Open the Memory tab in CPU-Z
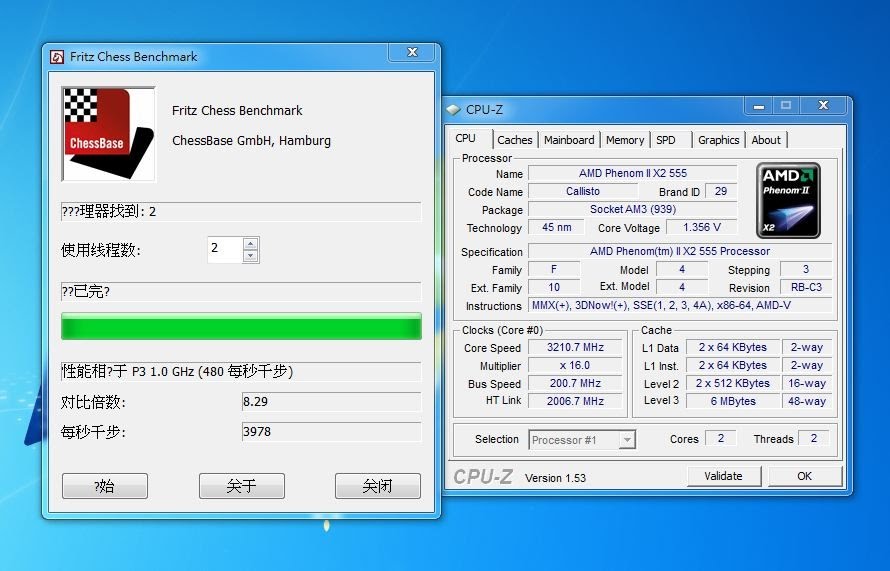 tap(625, 140)
